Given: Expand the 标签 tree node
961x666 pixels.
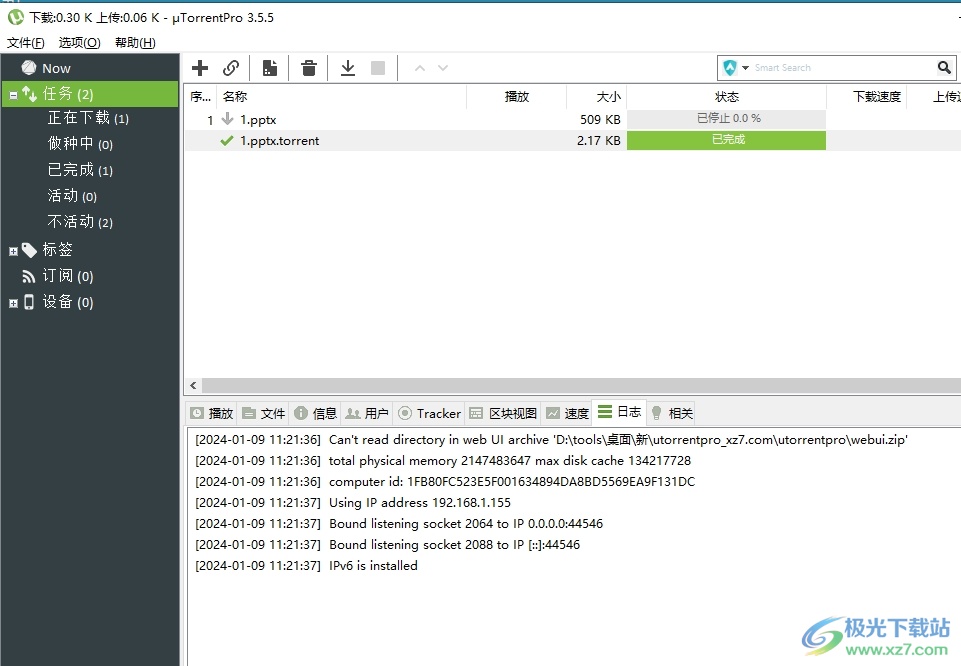Looking at the screenshot, I should click(x=13, y=251).
